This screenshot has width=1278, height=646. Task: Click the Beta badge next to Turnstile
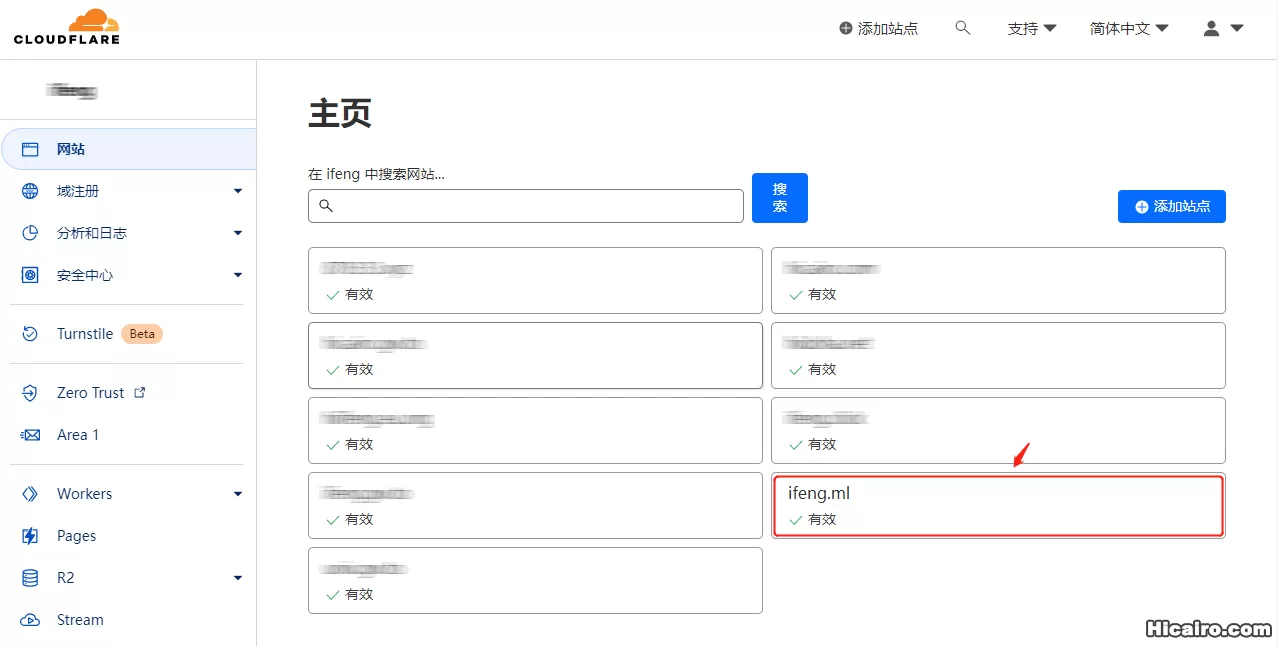coord(142,334)
